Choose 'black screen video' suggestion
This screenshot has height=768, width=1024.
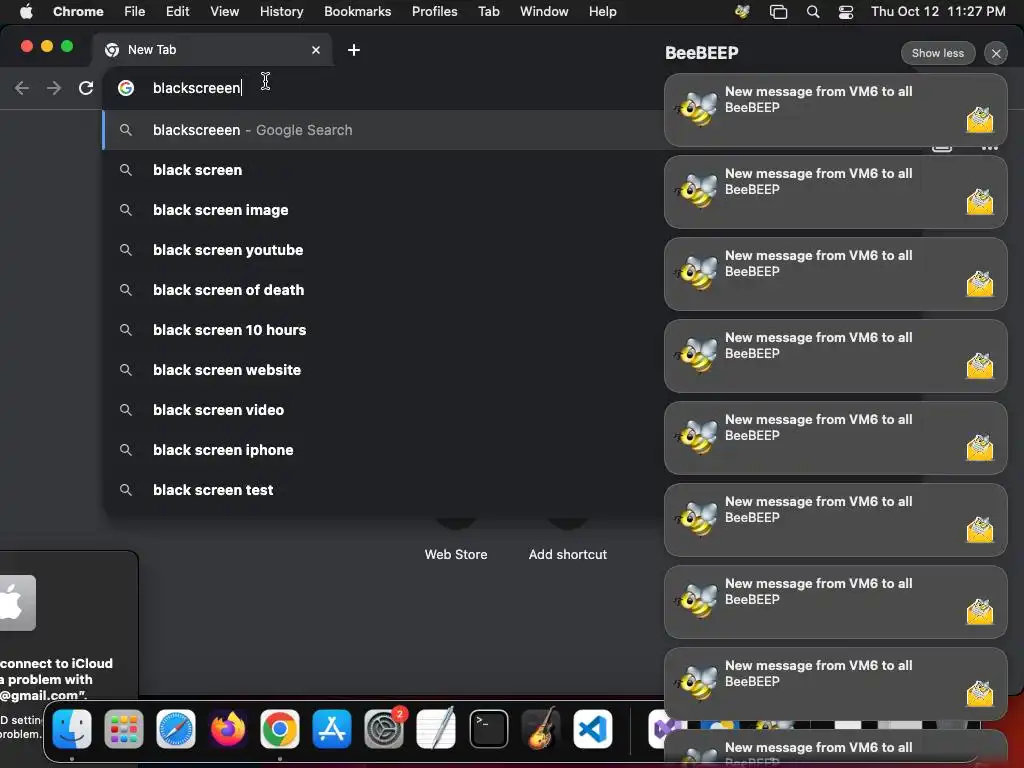[x=383, y=409]
